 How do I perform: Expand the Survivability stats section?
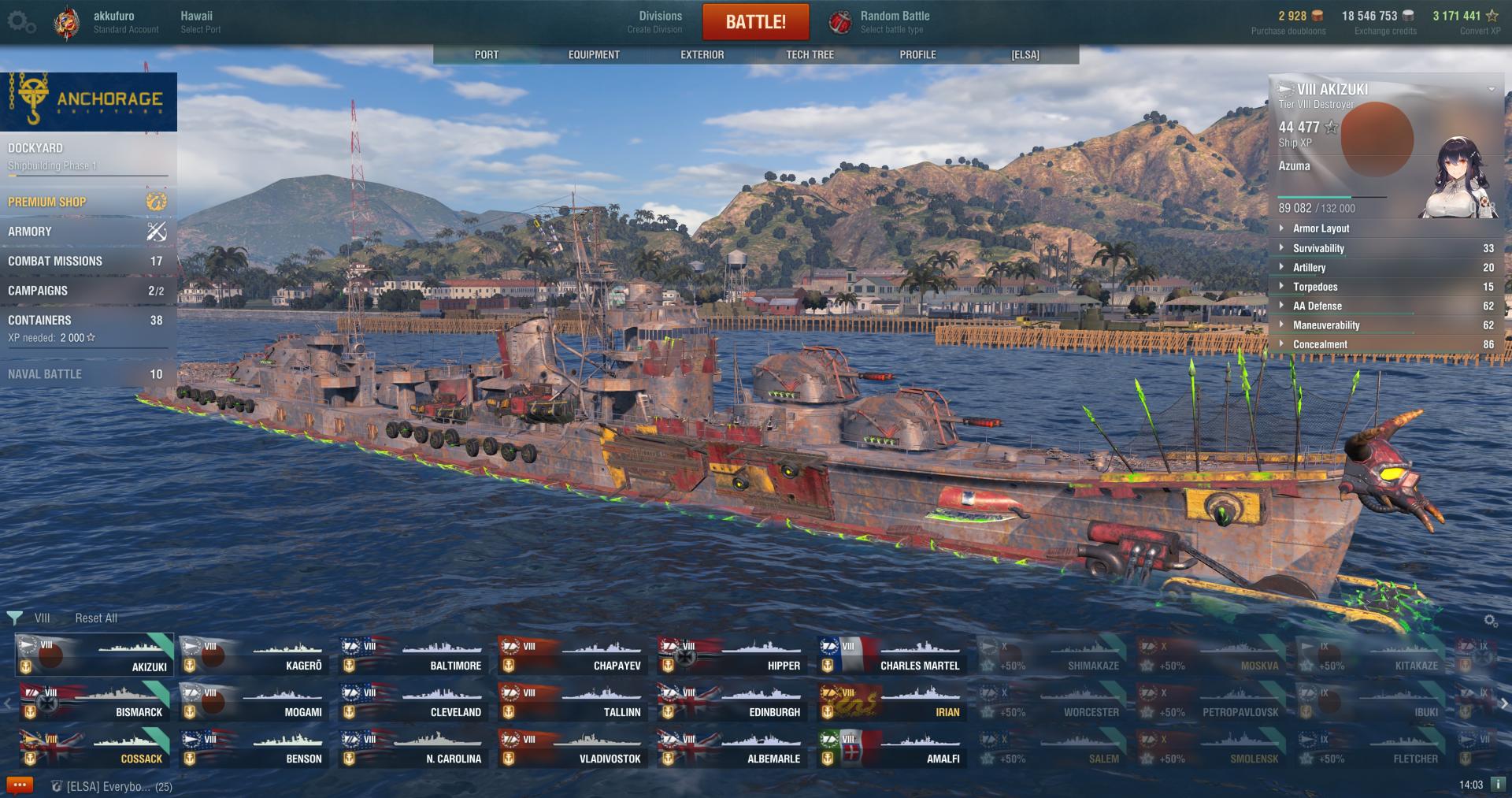click(x=1386, y=248)
